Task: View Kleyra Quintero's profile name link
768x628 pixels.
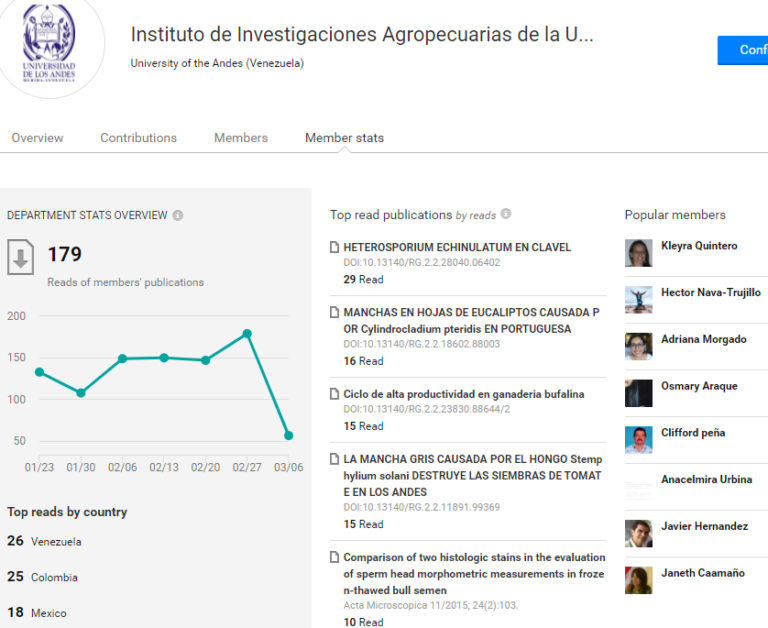Action: (699, 246)
